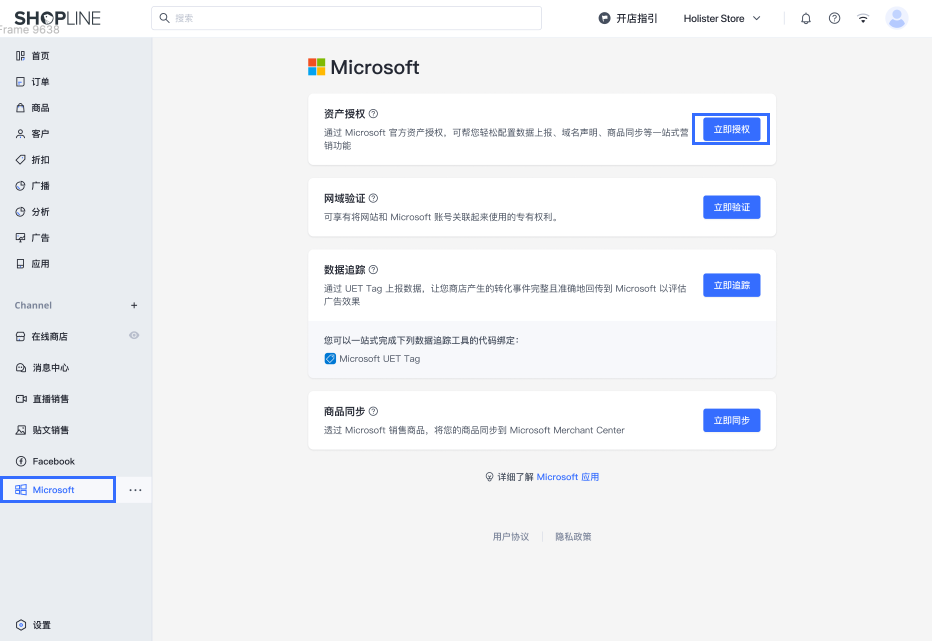932x641 pixels.
Task: Click the 立即授权 authorize button
Action: point(732,129)
